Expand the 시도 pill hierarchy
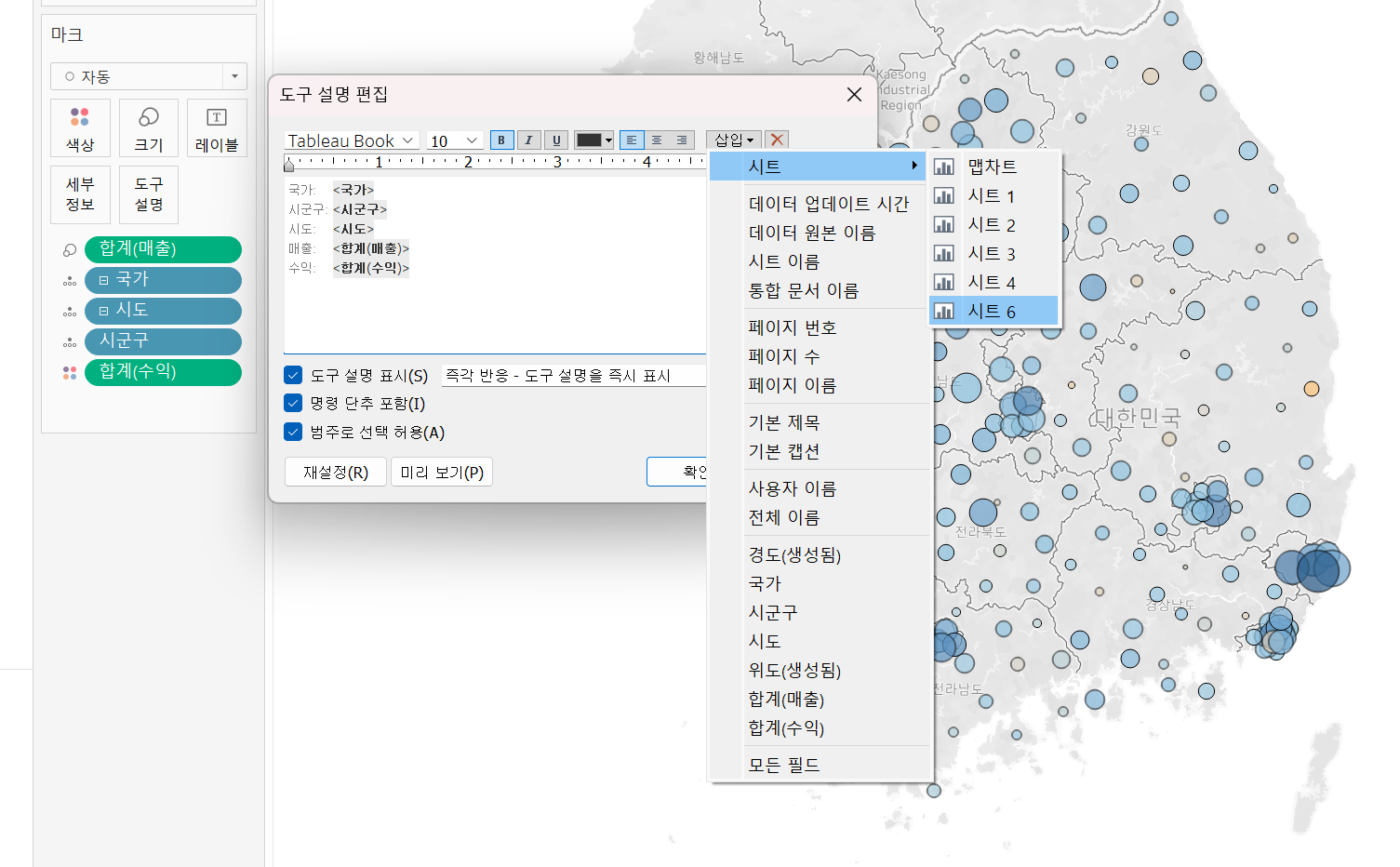This screenshot has height=867, width=1400. coord(103,311)
